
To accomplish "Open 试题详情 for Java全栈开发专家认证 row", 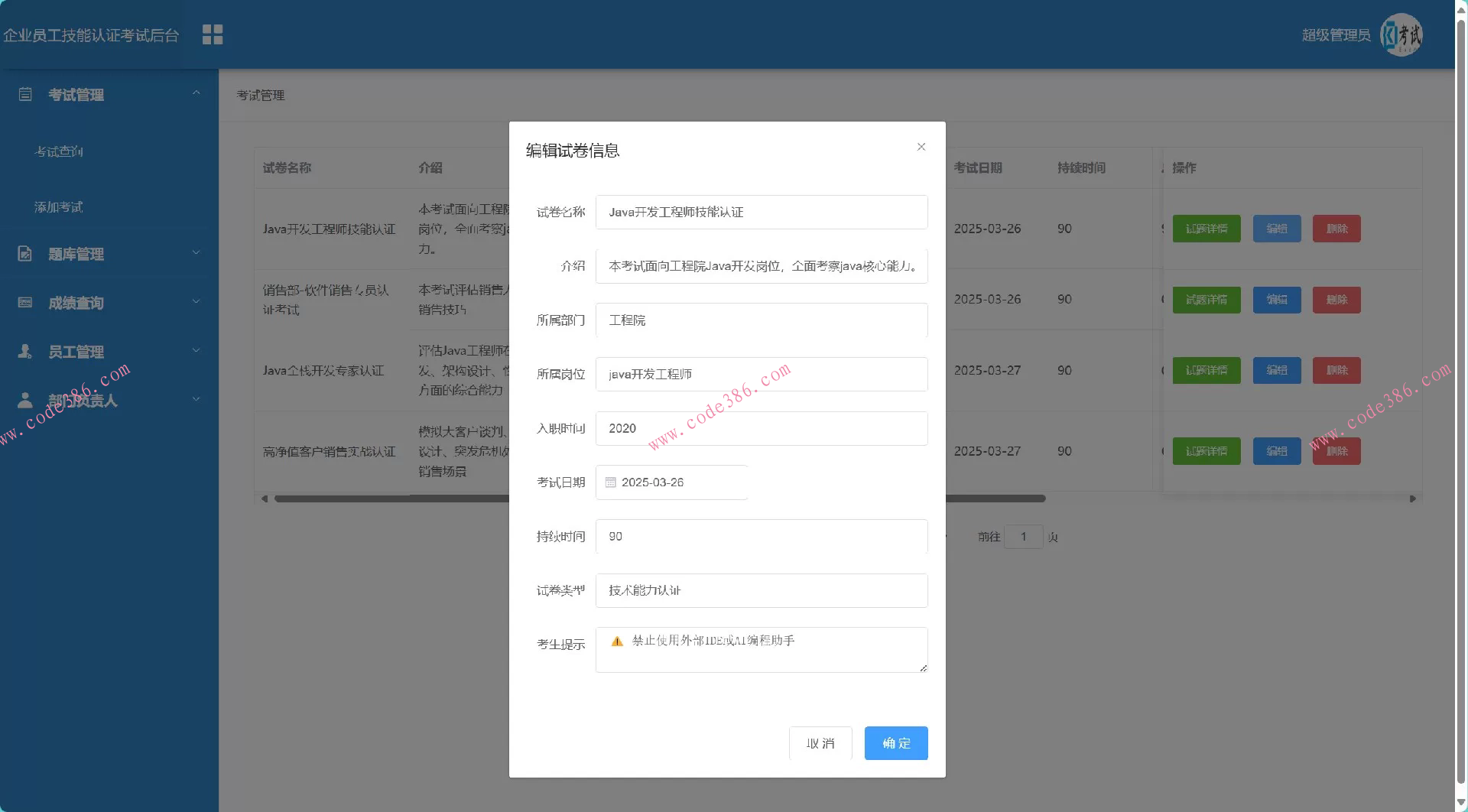I will click(1207, 370).
